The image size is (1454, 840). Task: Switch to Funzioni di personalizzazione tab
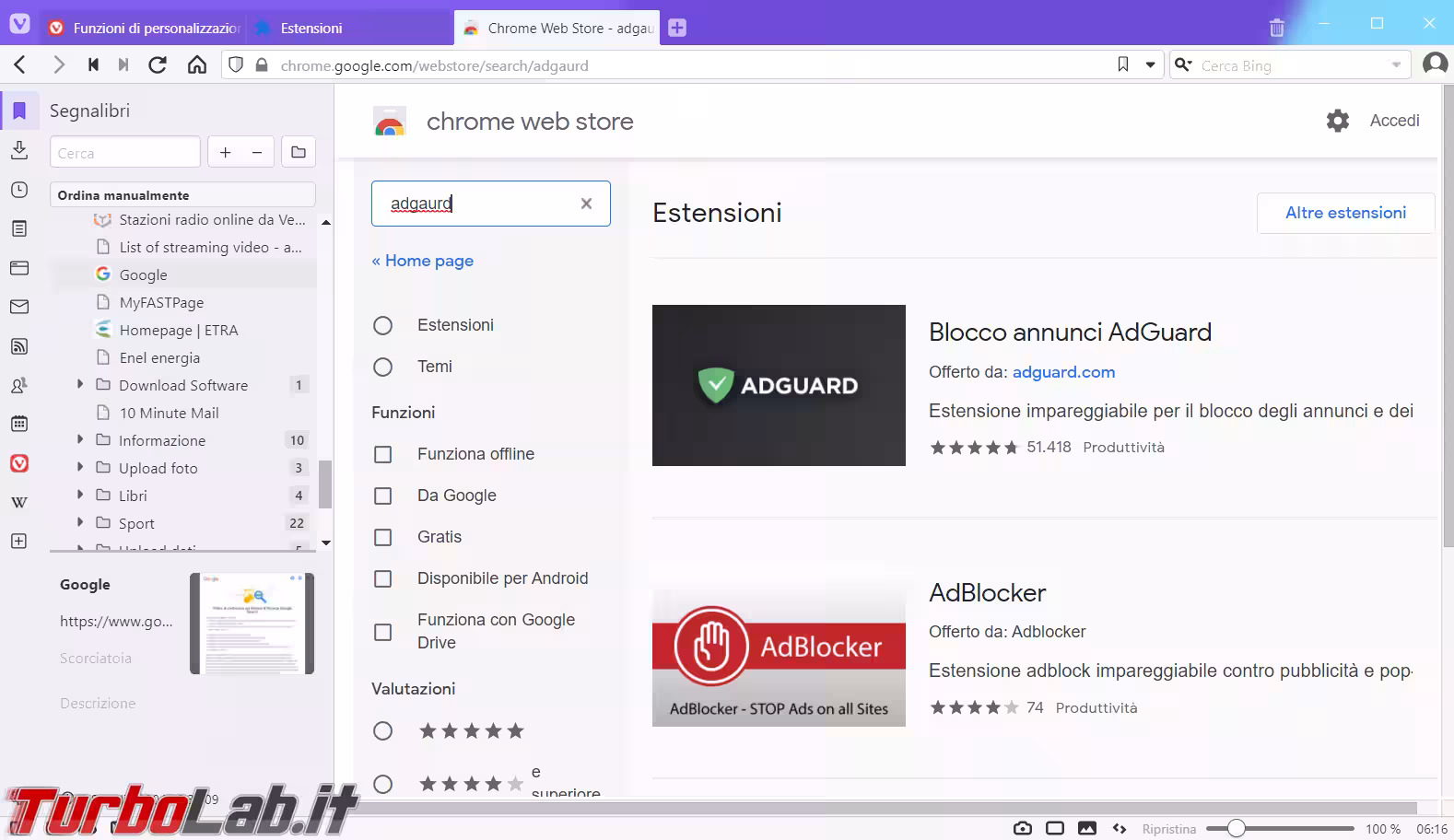147,28
